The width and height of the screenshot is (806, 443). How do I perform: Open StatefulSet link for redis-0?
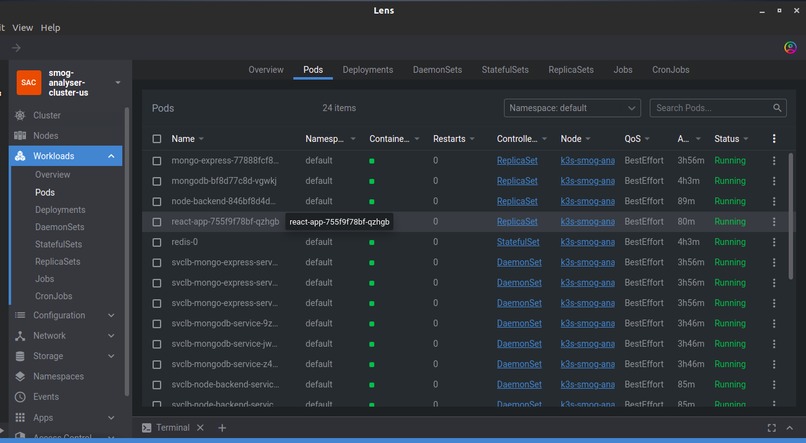point(518,242)
